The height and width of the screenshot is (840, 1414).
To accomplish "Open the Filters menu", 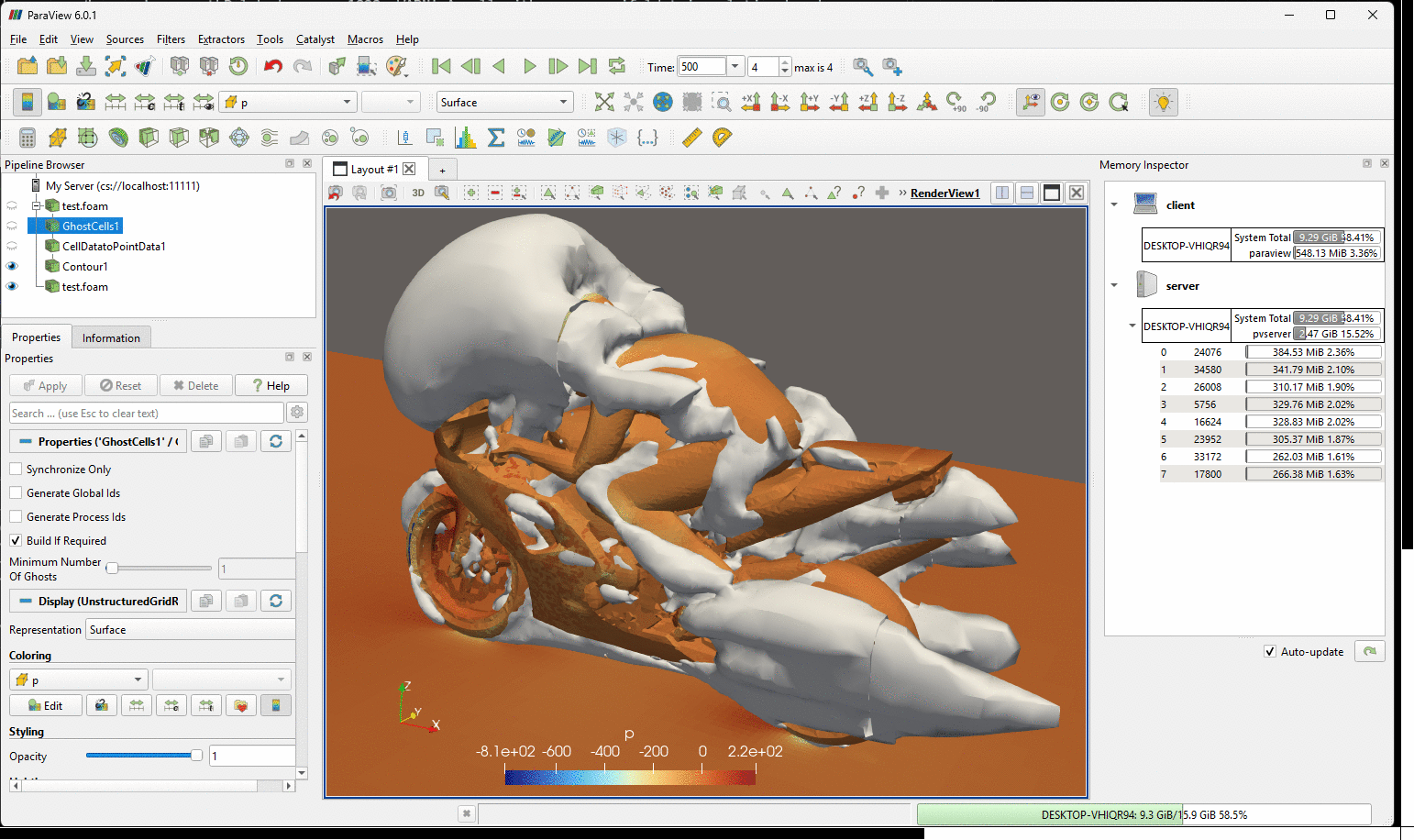I will 171,39.
